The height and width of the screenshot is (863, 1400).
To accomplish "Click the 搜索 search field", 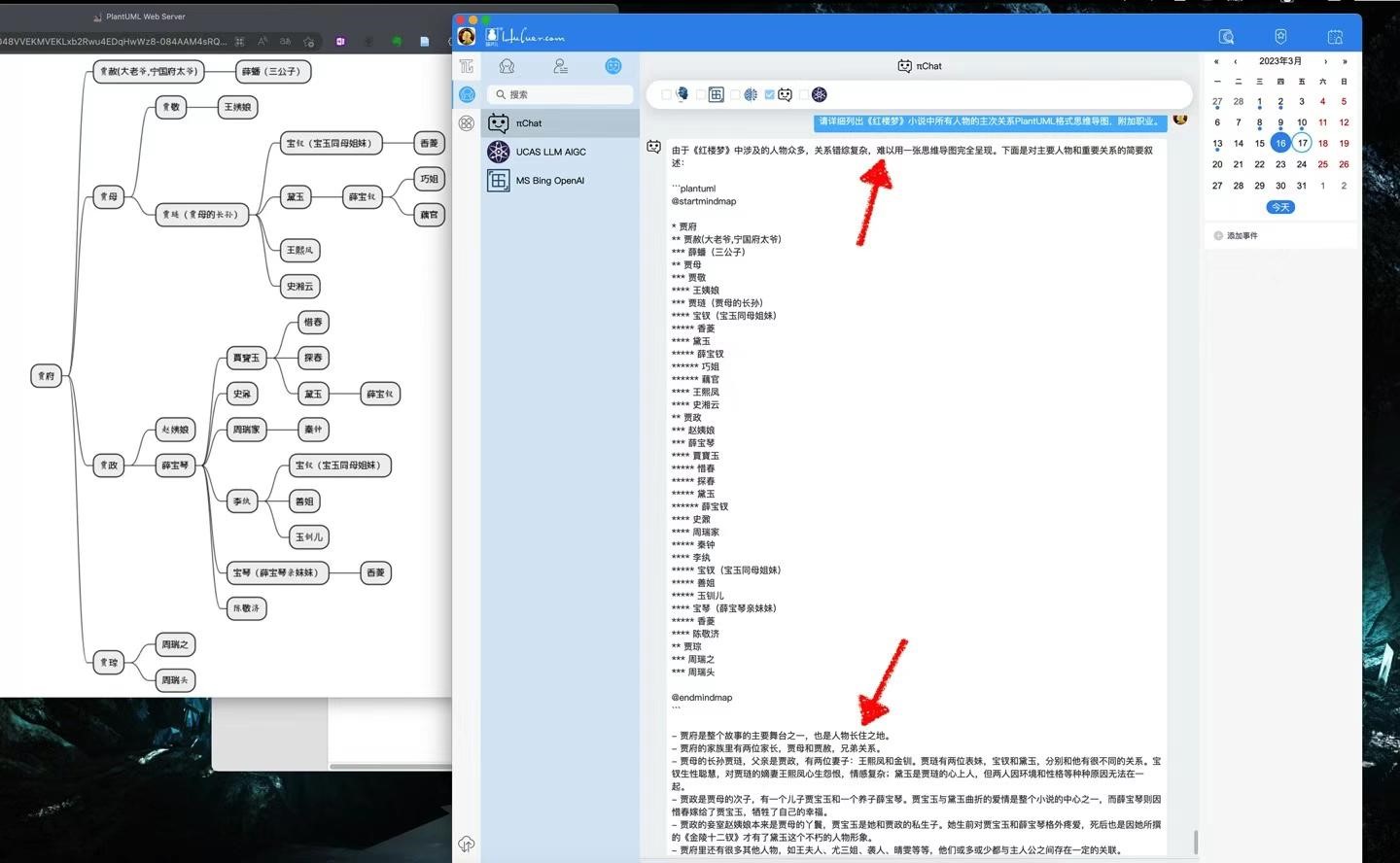I will [x=560, y=94].
